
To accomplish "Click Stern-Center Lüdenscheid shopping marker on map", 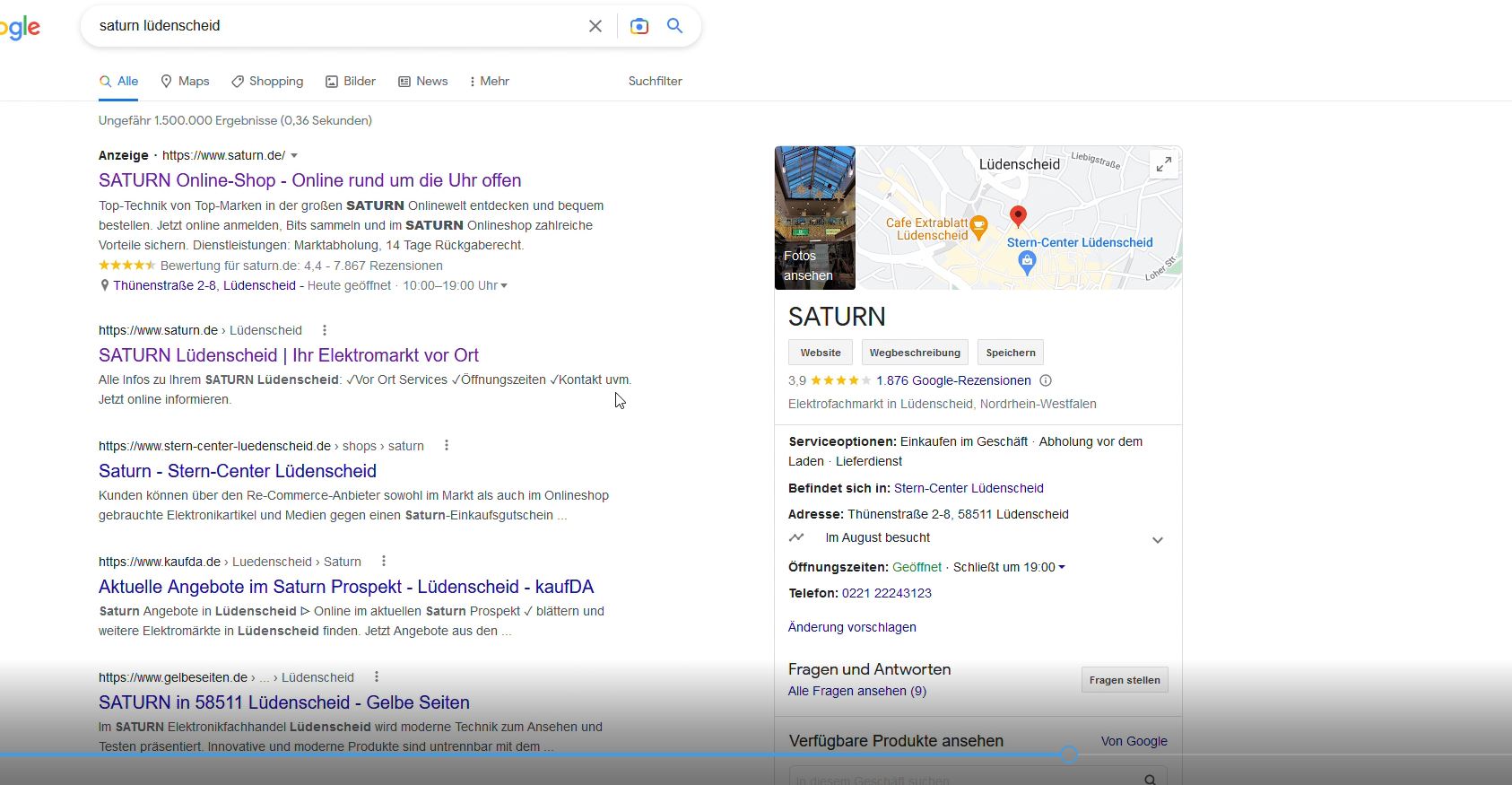I will click(x=1028, y=262).
